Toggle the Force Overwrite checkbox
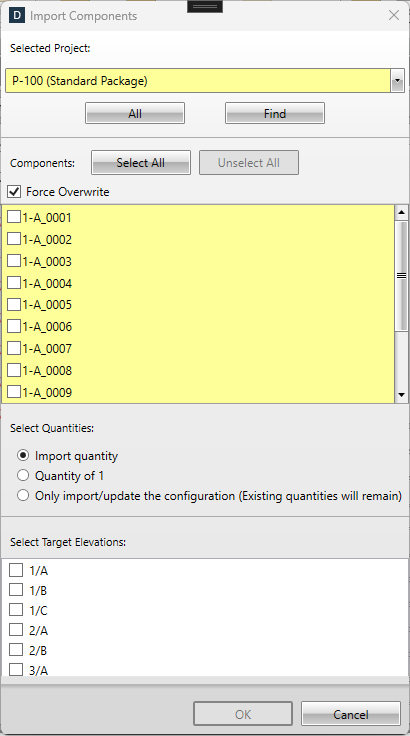The image size is (410, 736). 14,192
